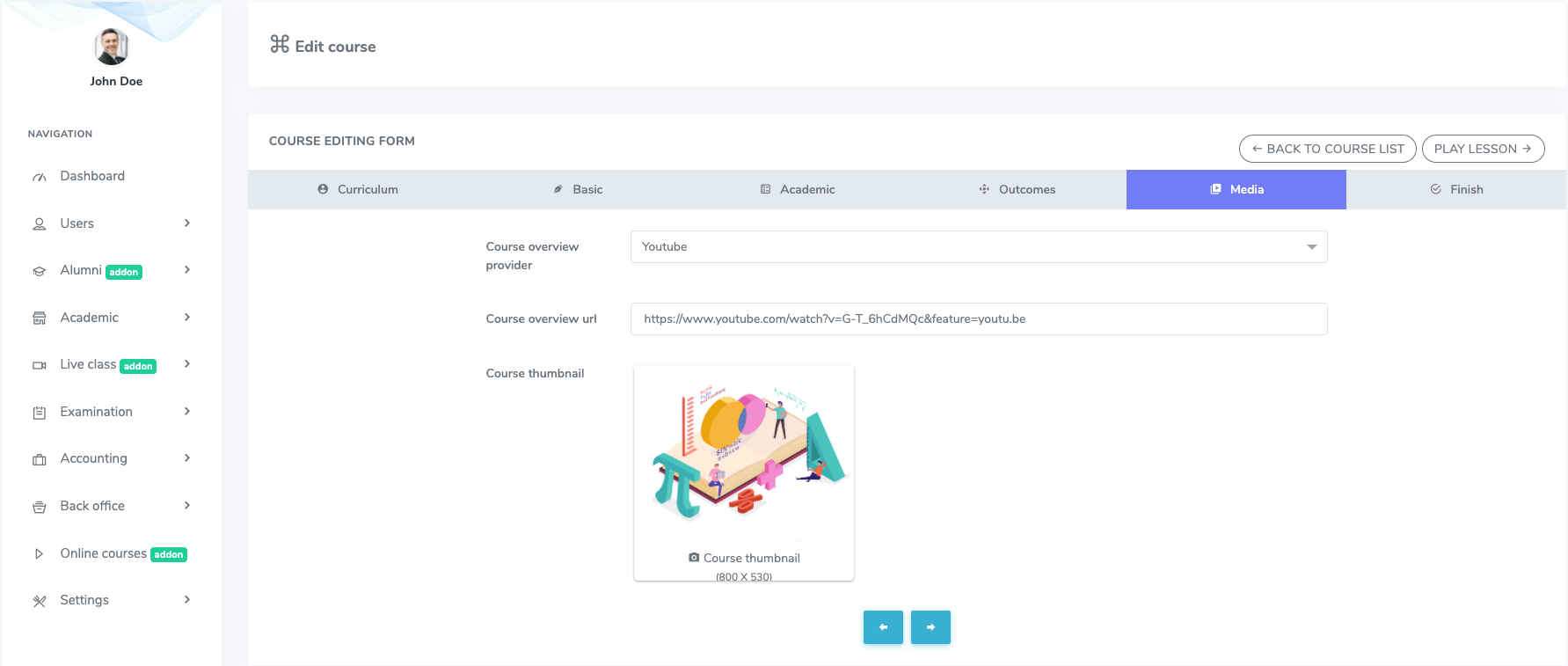Click the Examination clipboard icon

[40, 413]
